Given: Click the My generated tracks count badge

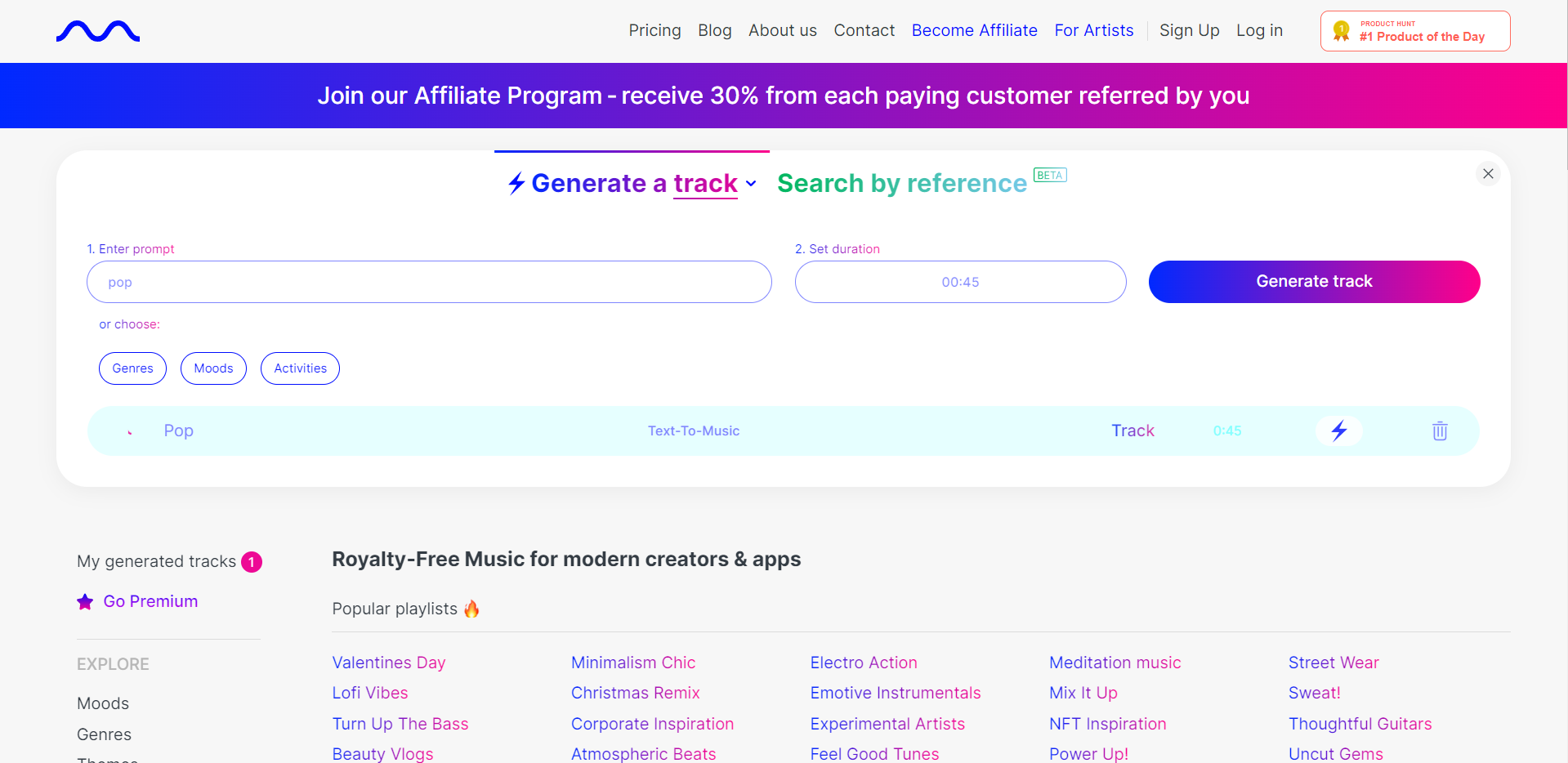Looking at the screenshot, I should point(252,562).
